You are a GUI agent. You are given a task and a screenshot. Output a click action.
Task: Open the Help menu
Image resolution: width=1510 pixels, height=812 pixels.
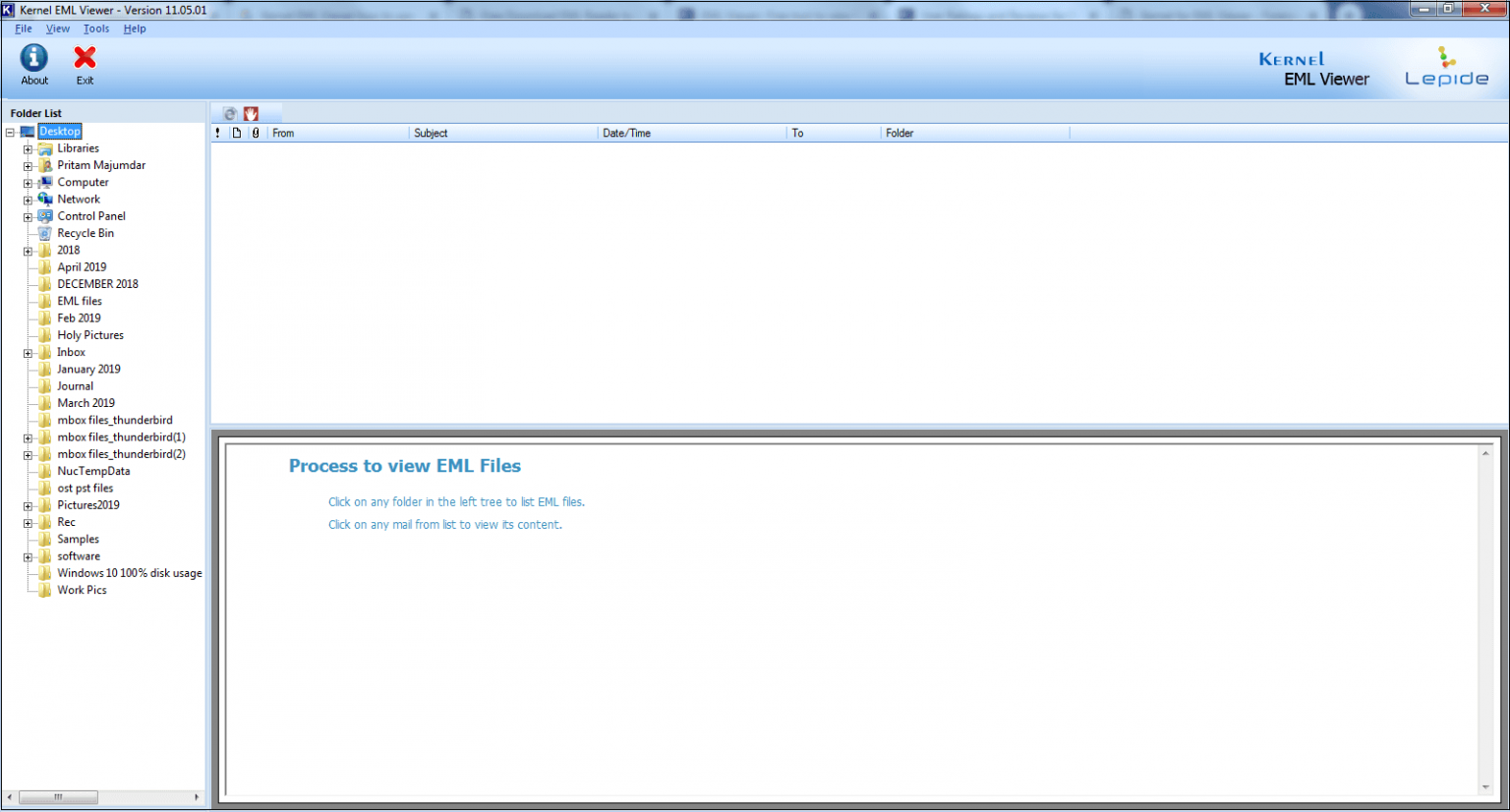pos(134,29)
